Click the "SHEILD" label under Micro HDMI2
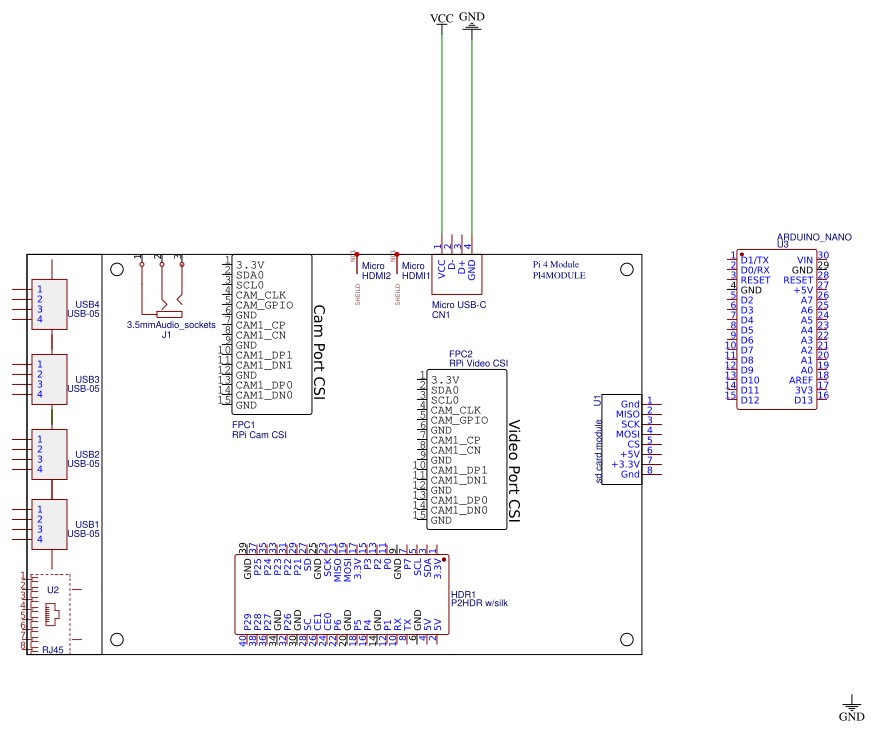Image resolution: width=875 pixels, height=733 pixels. click(358, 295)
